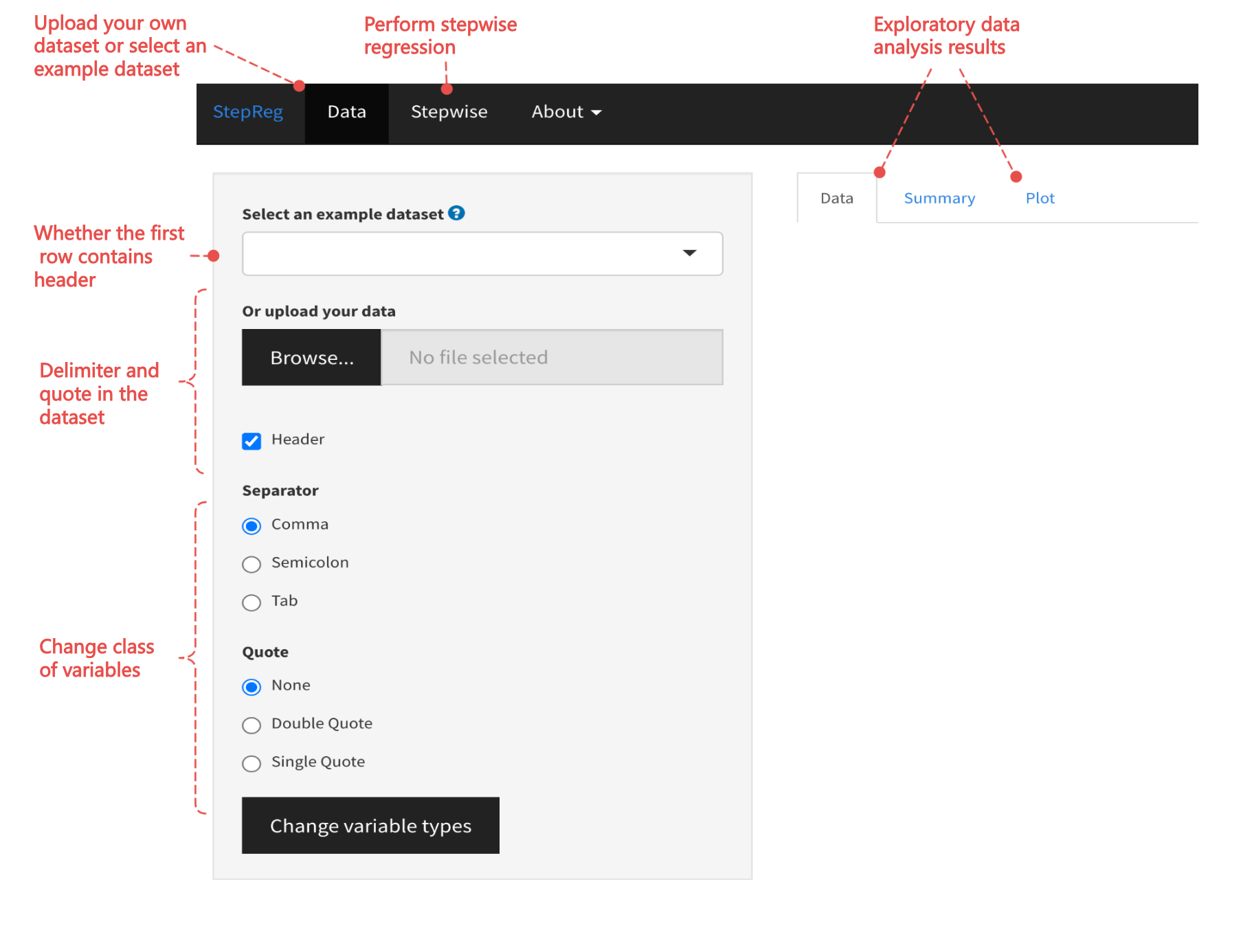Expand the About dropdown menu
Image resolution: width=1252 pixels, height=952 pixels.
click(x=566, y=112)
